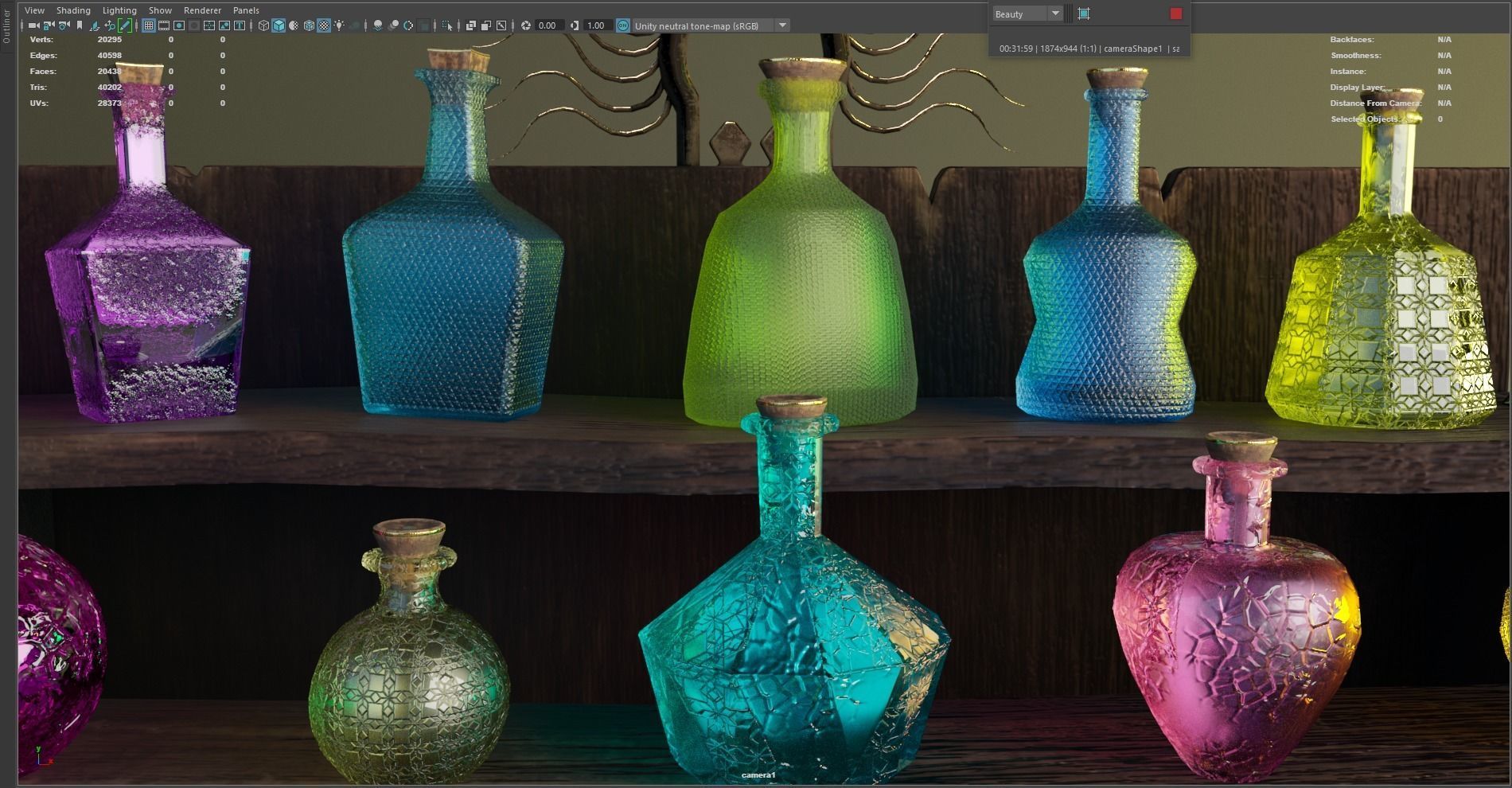Select the Isolate Select arrow icon

[446, 25]
